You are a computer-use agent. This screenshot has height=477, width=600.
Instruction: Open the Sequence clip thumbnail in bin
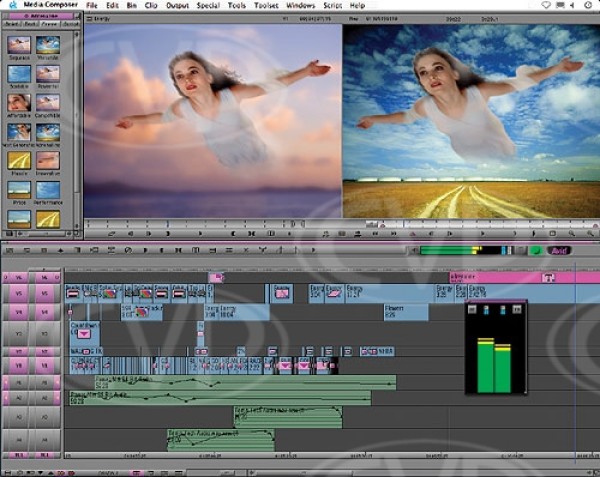click(19, 44)
